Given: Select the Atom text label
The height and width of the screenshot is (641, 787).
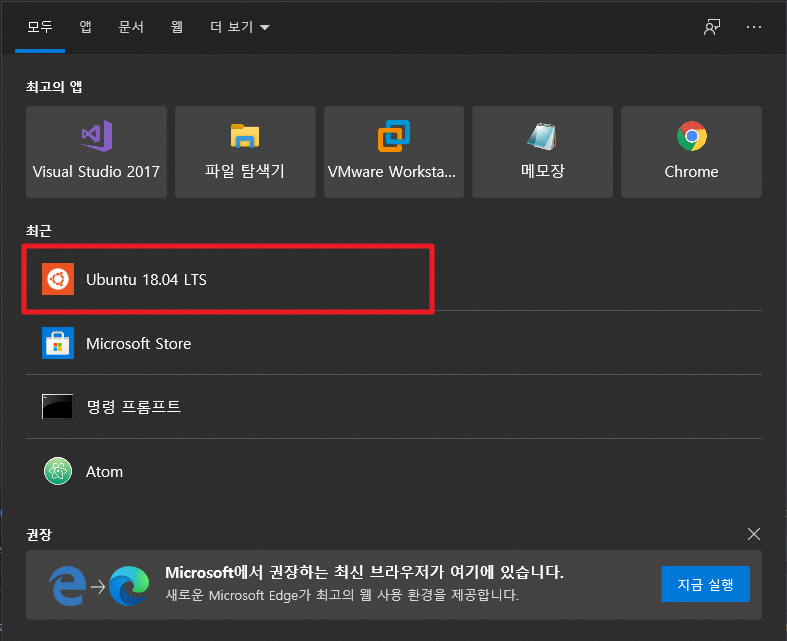Looking at the screenshot, I should tap(104, 472).
